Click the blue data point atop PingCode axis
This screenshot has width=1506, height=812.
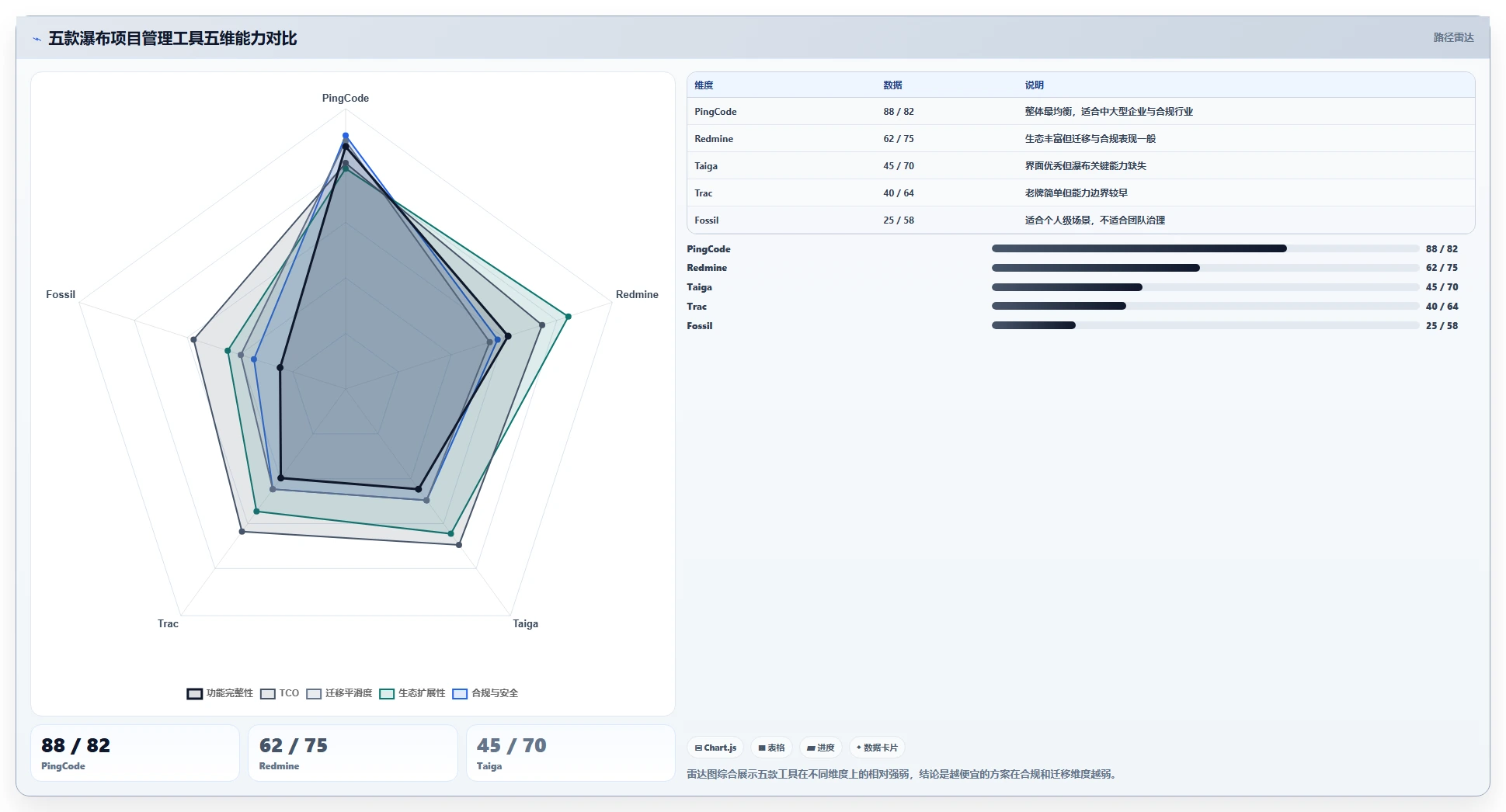[x=346, y=136]
